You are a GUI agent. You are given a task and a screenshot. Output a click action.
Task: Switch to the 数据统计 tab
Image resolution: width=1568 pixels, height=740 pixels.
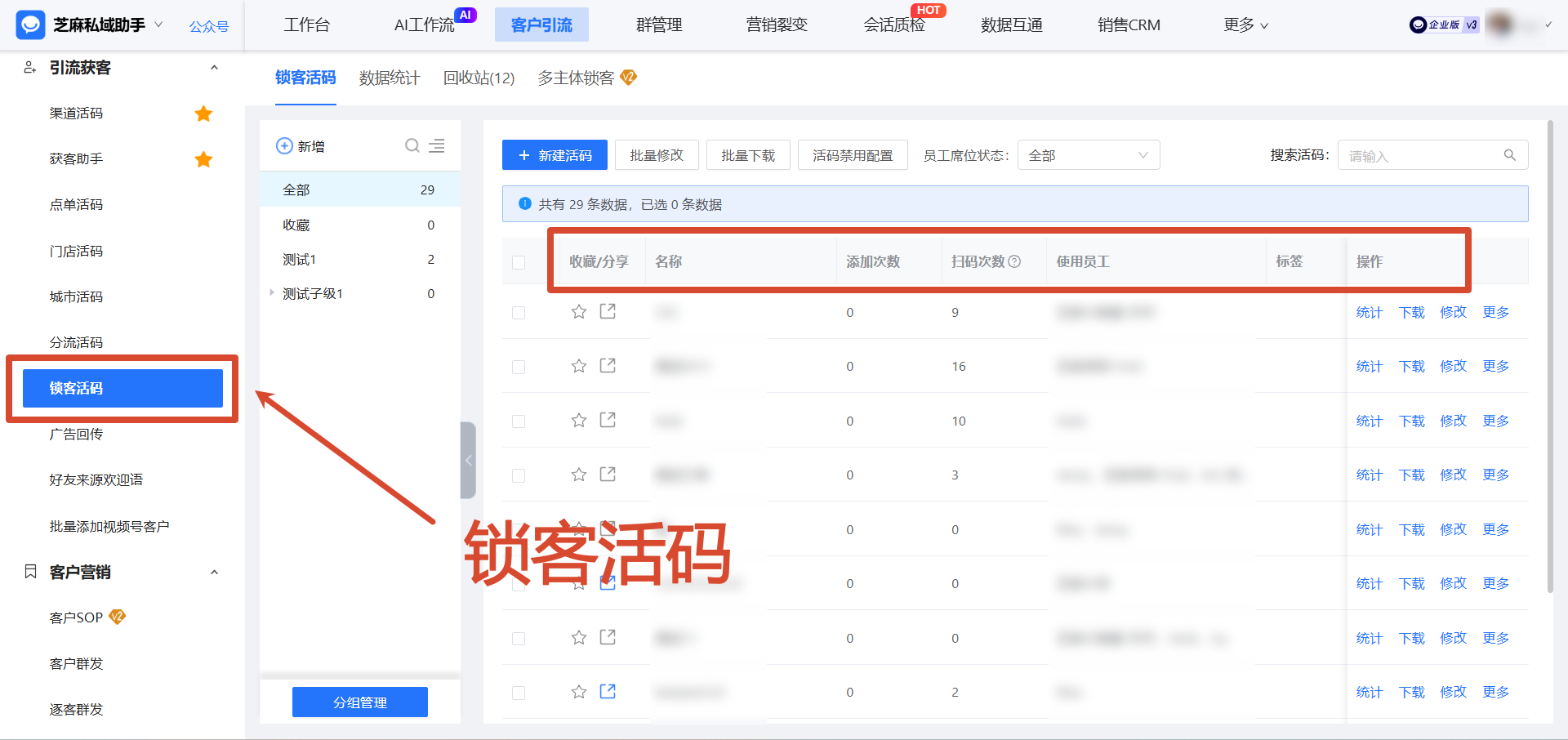click(x=390, y=78)
